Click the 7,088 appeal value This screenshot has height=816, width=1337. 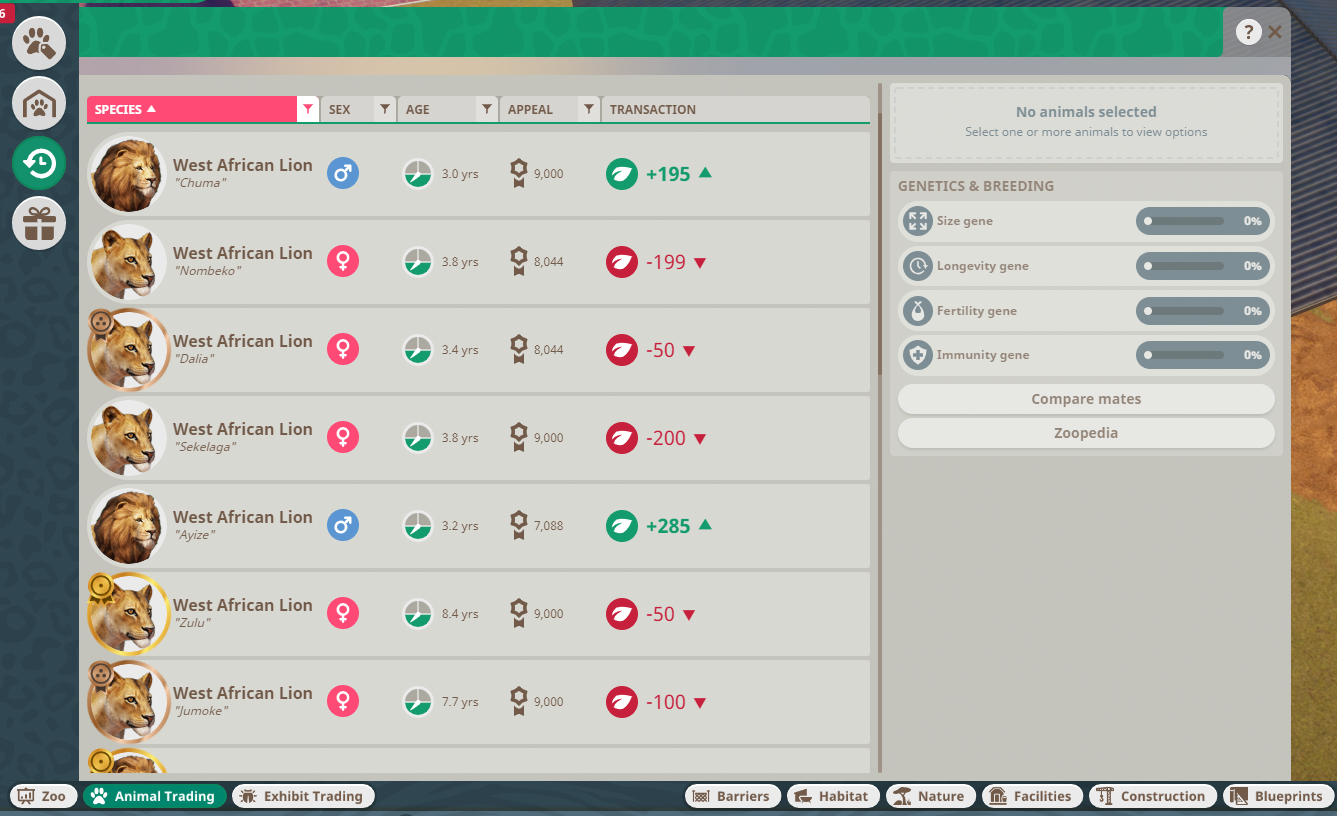[549, 526]
